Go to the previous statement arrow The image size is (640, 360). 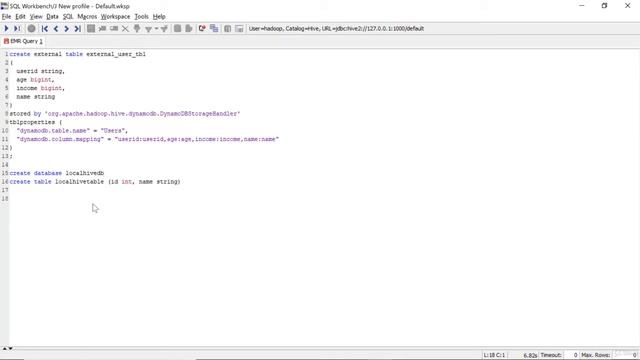56,29
